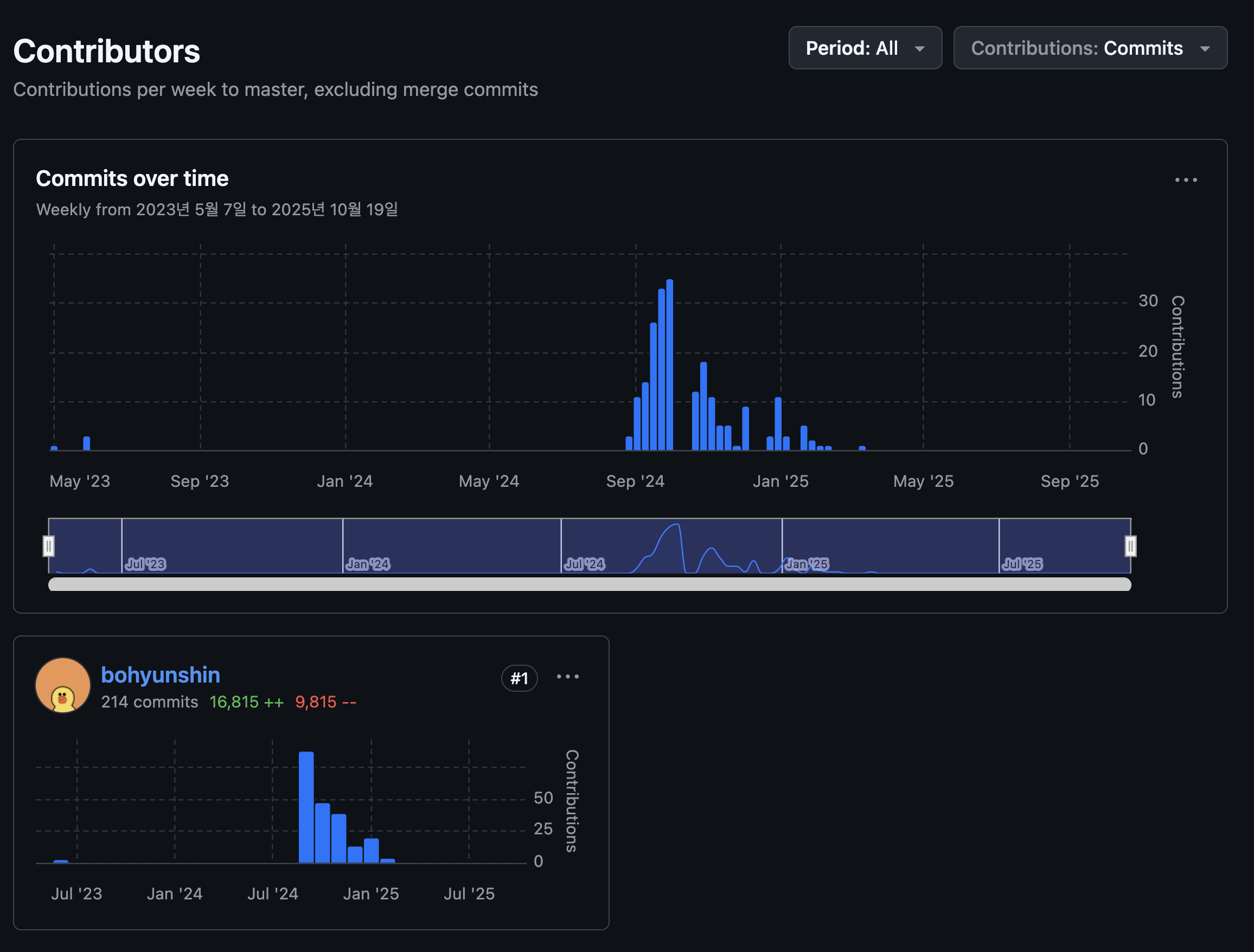Click the Jan '24 marker in the range navigator
This screenshot has height=952, width=1254.
pyautogui.click(x=368, y=564)
